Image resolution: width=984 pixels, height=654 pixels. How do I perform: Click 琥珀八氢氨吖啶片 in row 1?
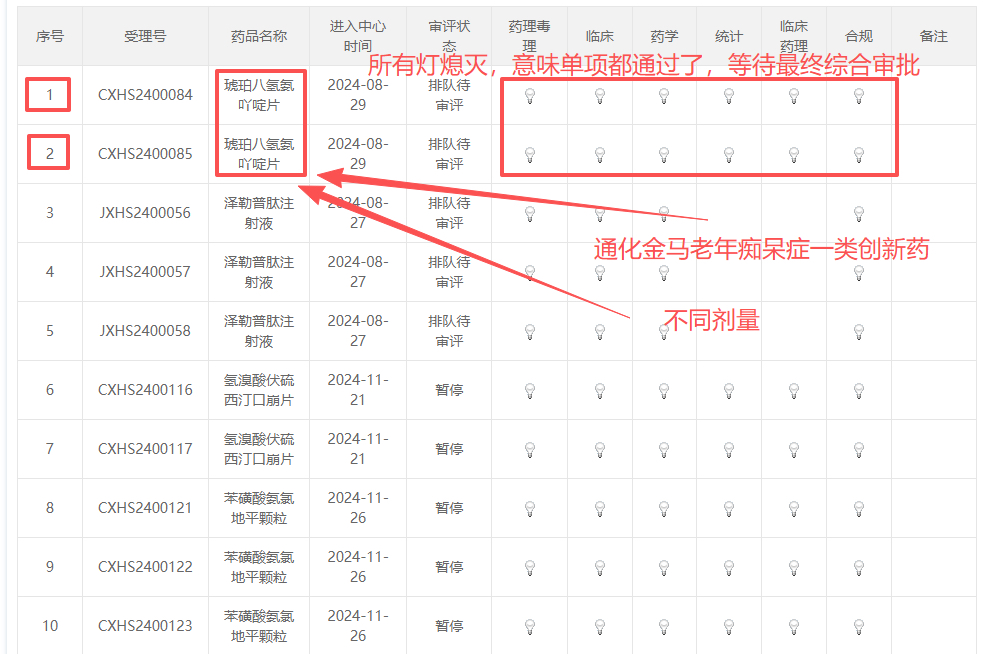[259, 95]
